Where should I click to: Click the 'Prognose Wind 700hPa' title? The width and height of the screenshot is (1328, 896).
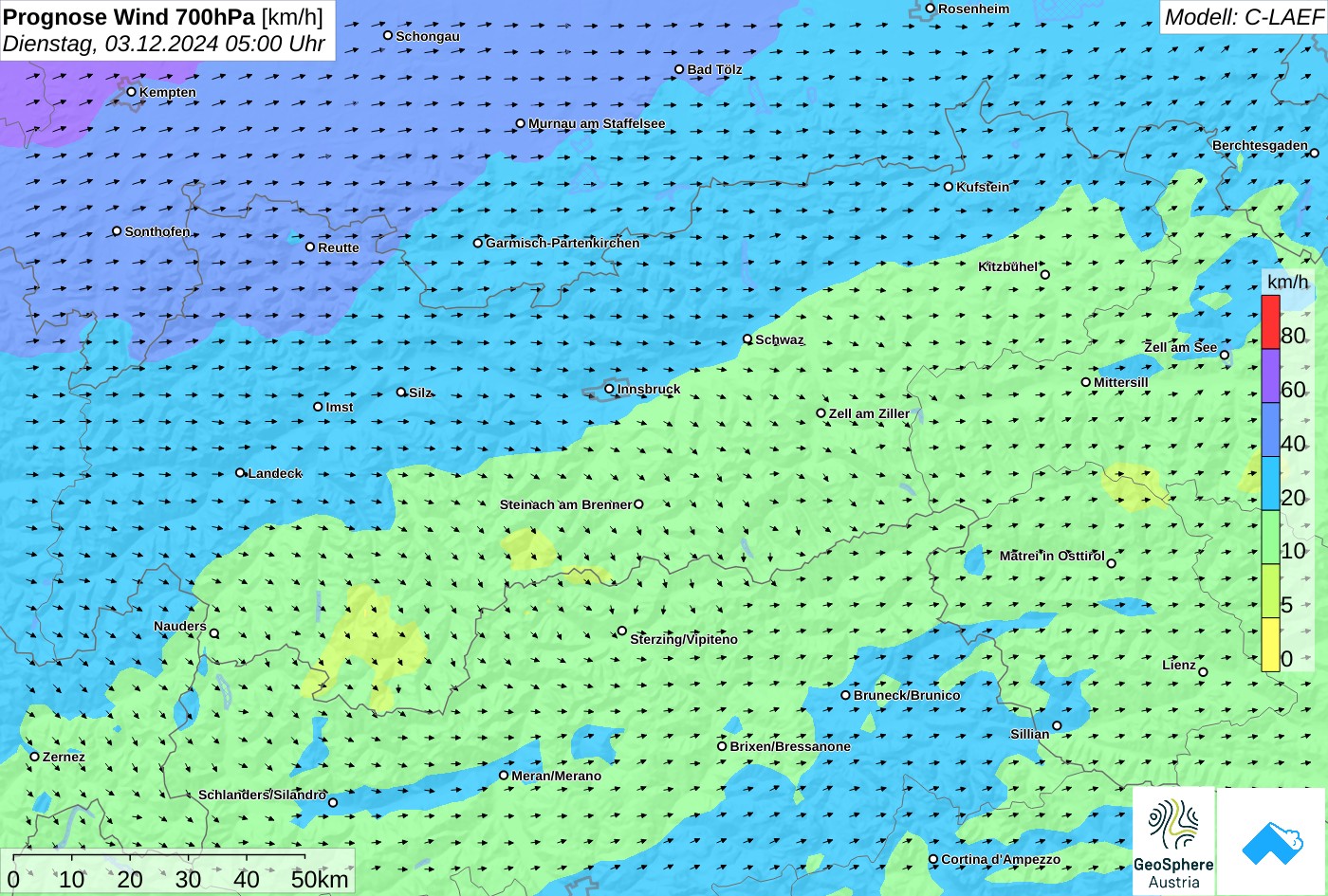pos(129,16)
